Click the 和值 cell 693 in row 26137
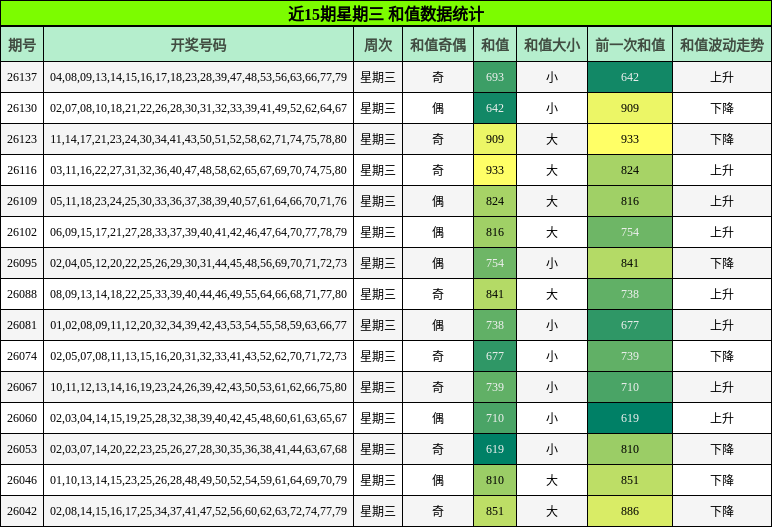This screenshot has width=772, height=527. point(495,77)
